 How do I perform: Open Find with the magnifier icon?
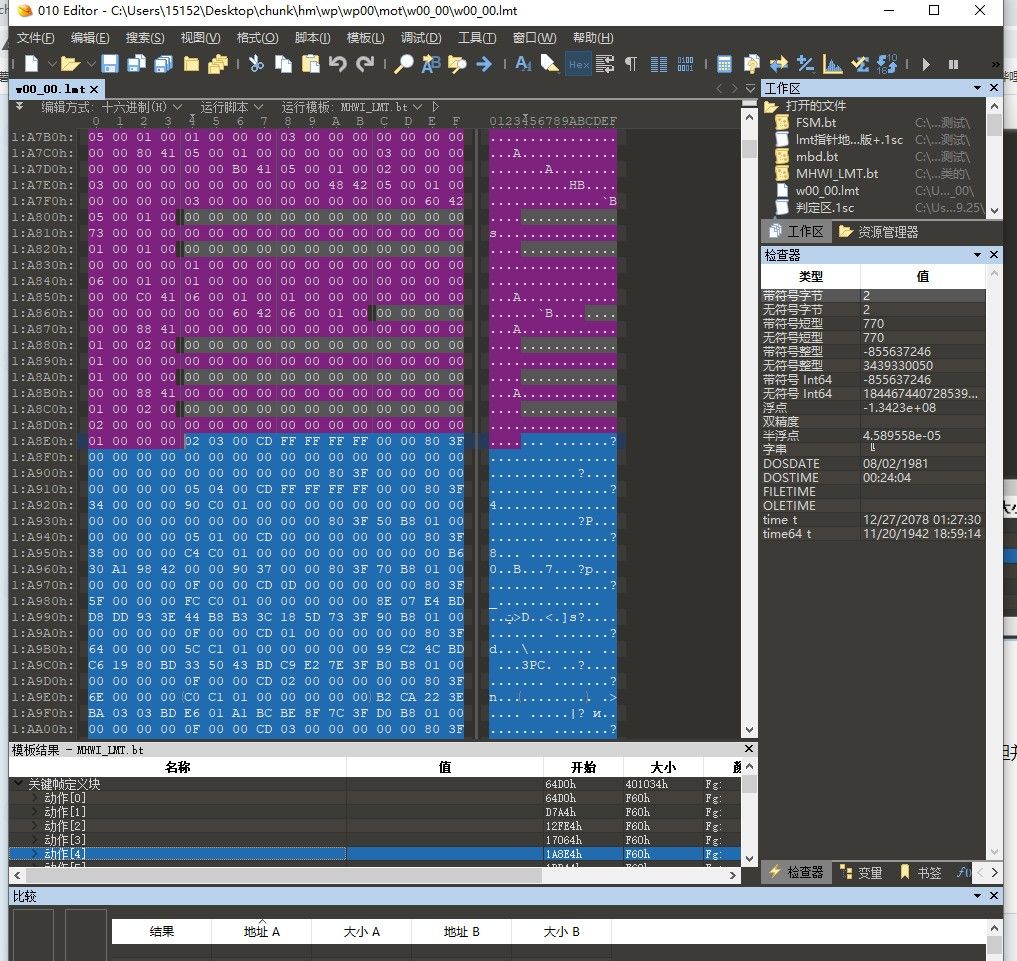tap(403, 64)
